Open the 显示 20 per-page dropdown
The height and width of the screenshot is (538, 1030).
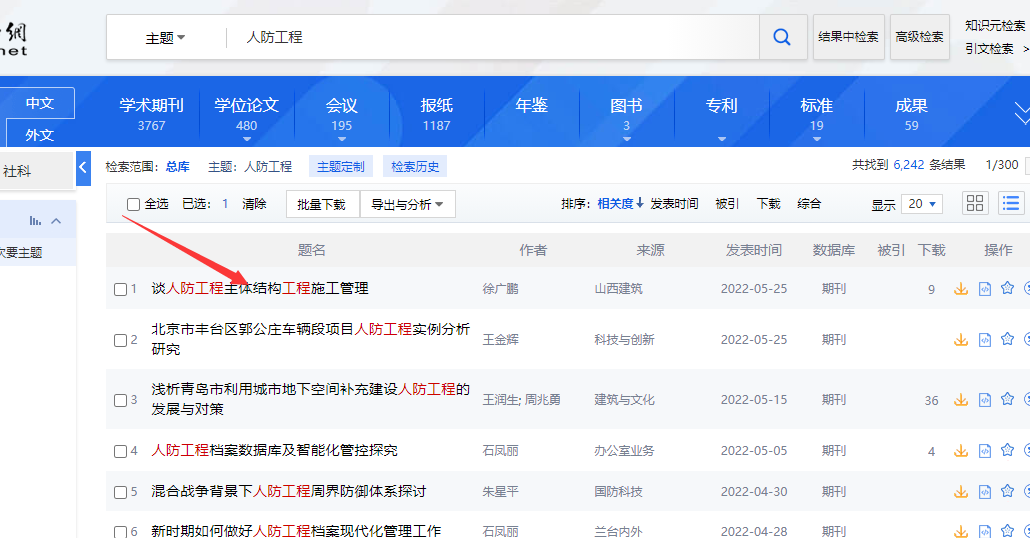point(921,204)
